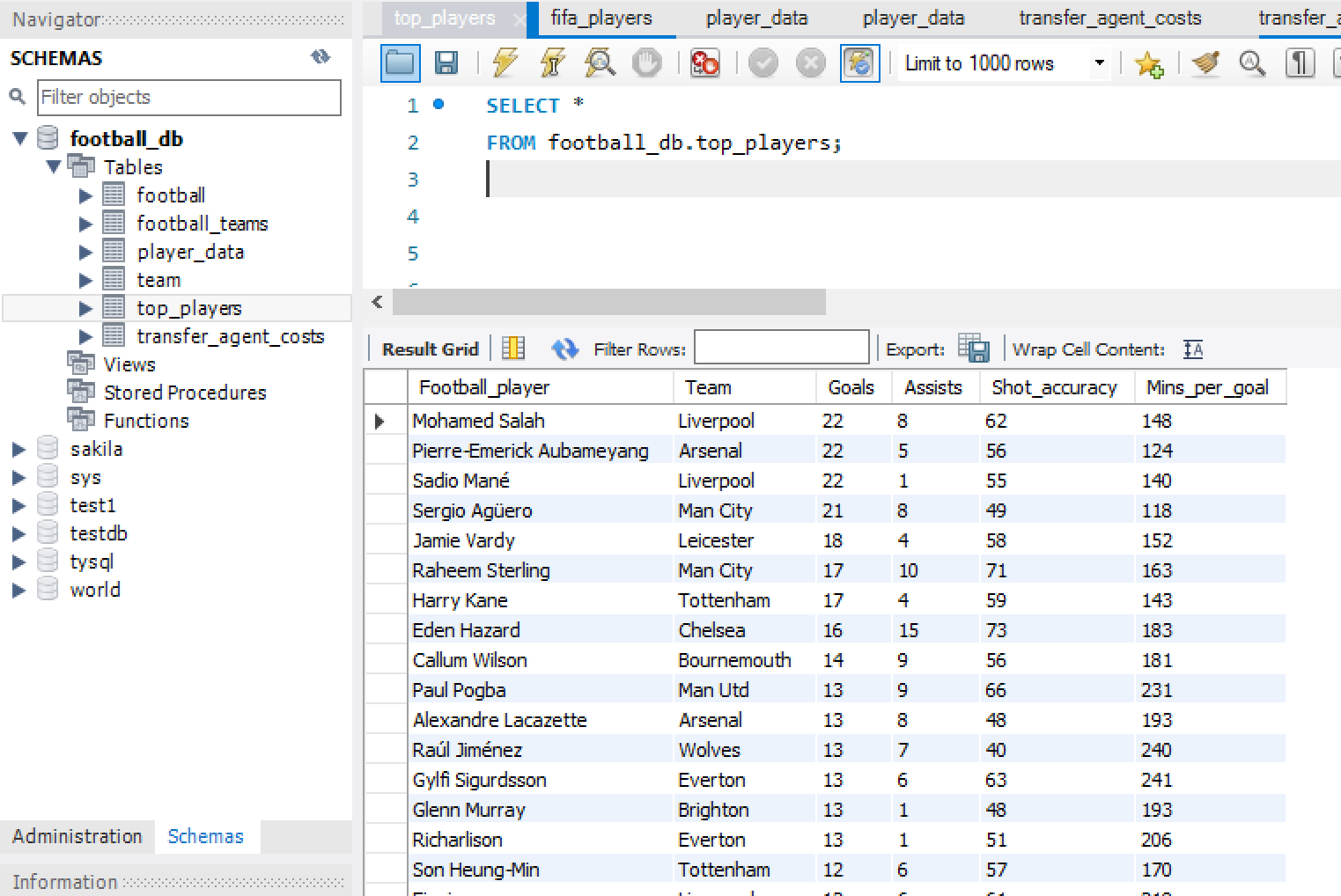Image resolution: width=1341 pixels, height=896 pixels.
Task: Execute the query with the lightning bolt icon
Action: click(x=505, y=63)
